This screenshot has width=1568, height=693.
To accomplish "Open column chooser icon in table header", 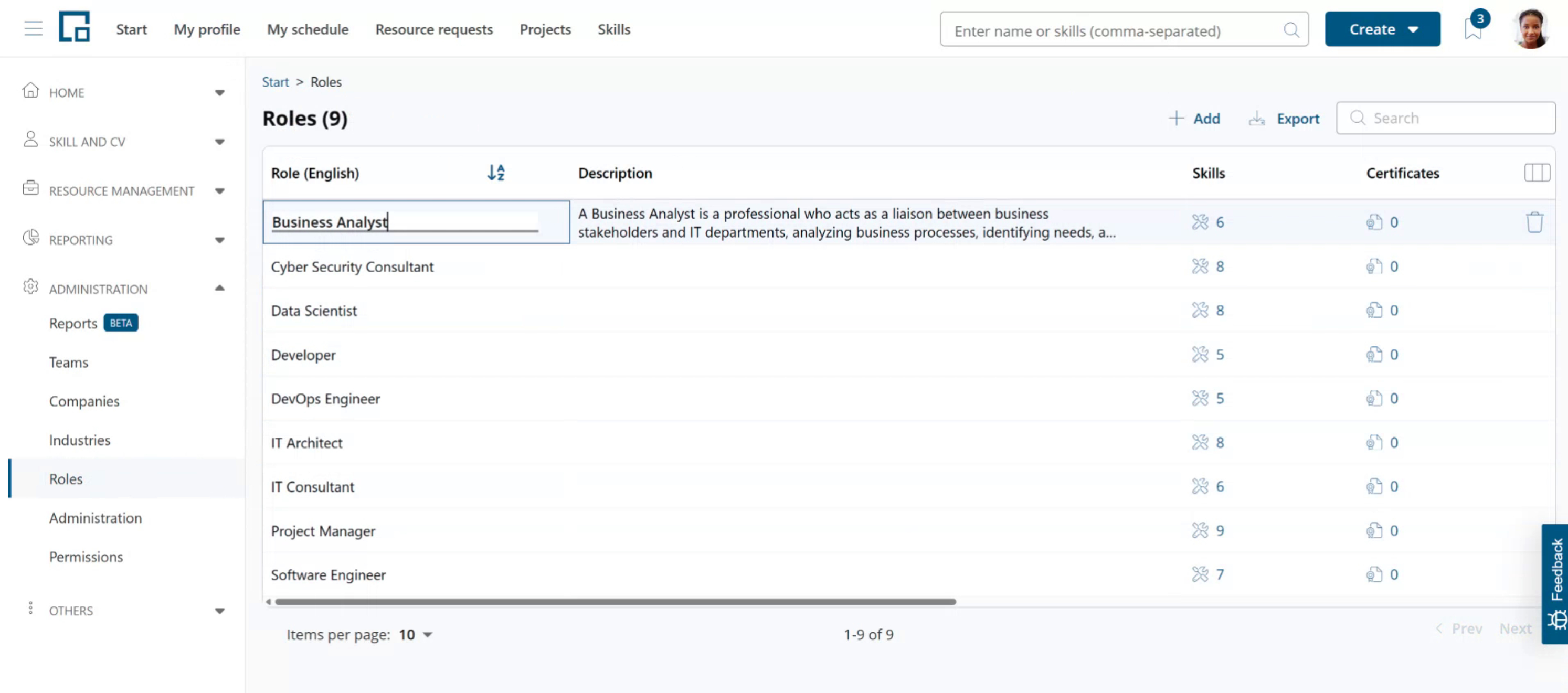I will [x=1537, y=173].
